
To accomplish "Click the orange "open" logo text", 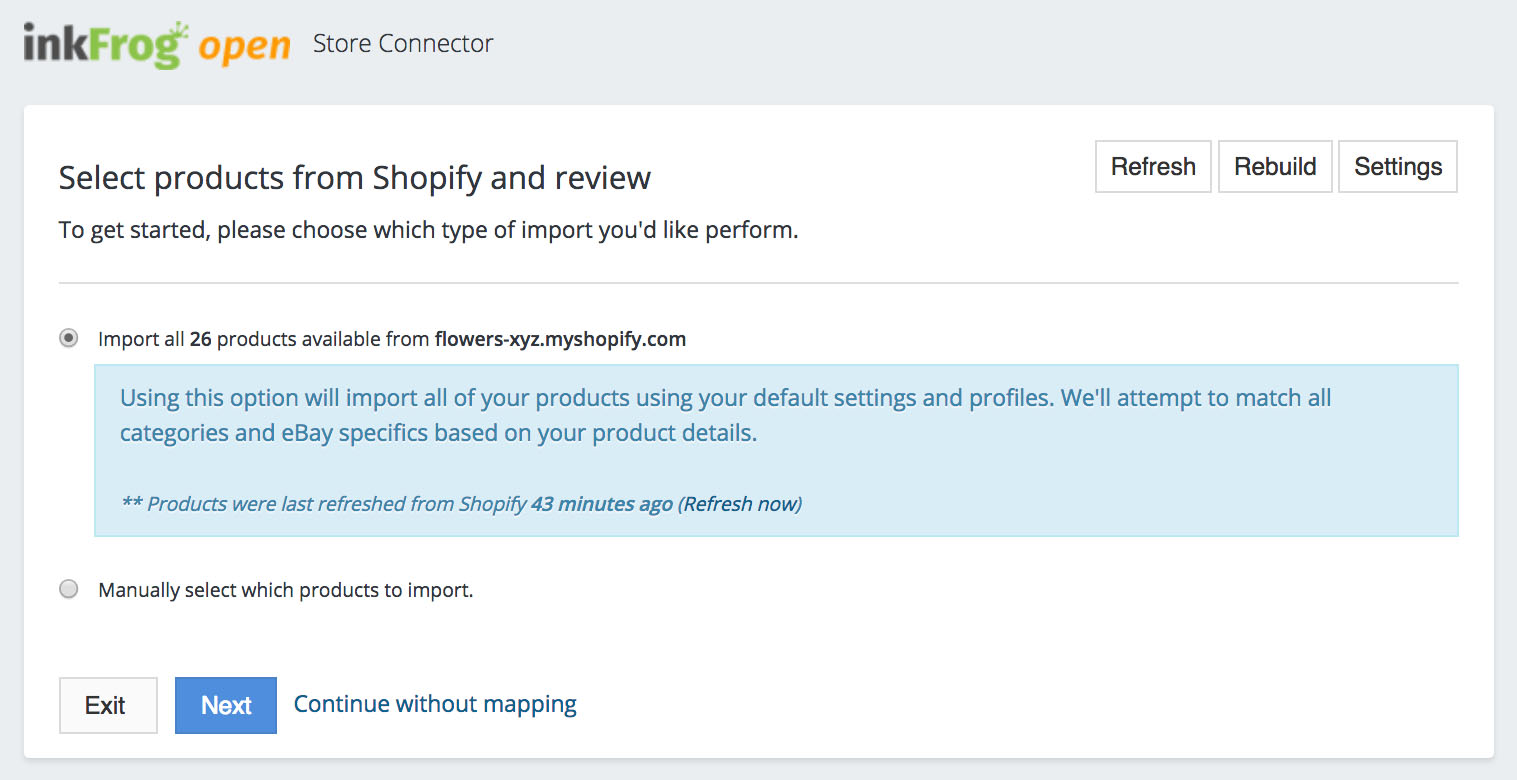I will click(x=244, y=46).
